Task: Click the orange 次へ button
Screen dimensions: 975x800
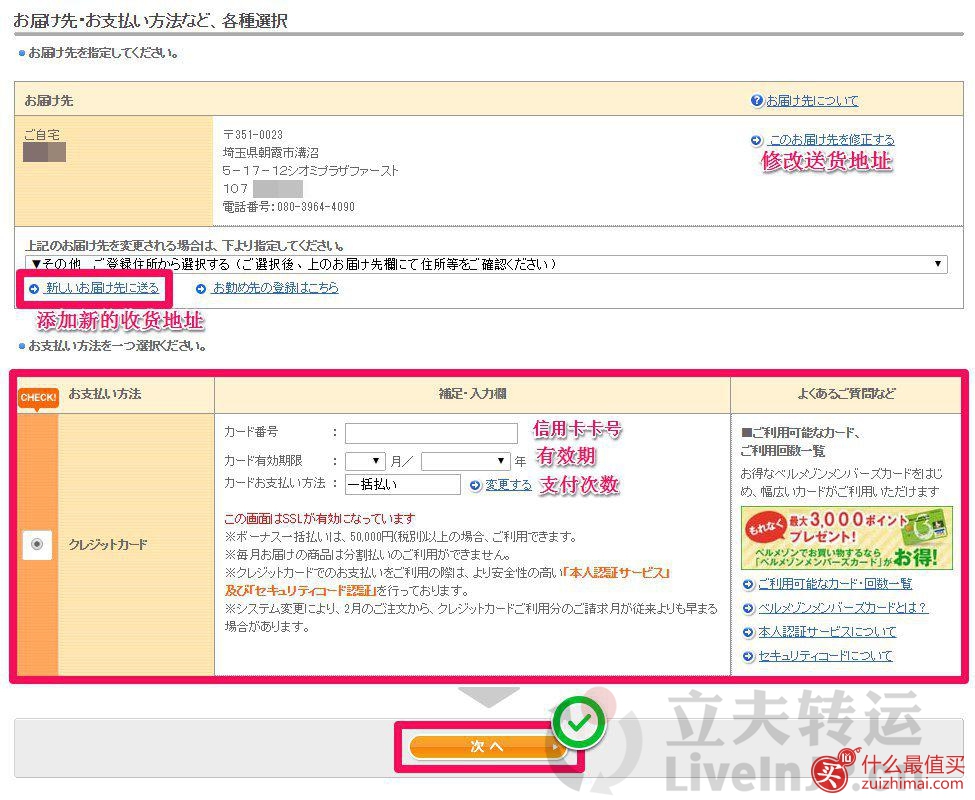Action: tap(488, 747)
